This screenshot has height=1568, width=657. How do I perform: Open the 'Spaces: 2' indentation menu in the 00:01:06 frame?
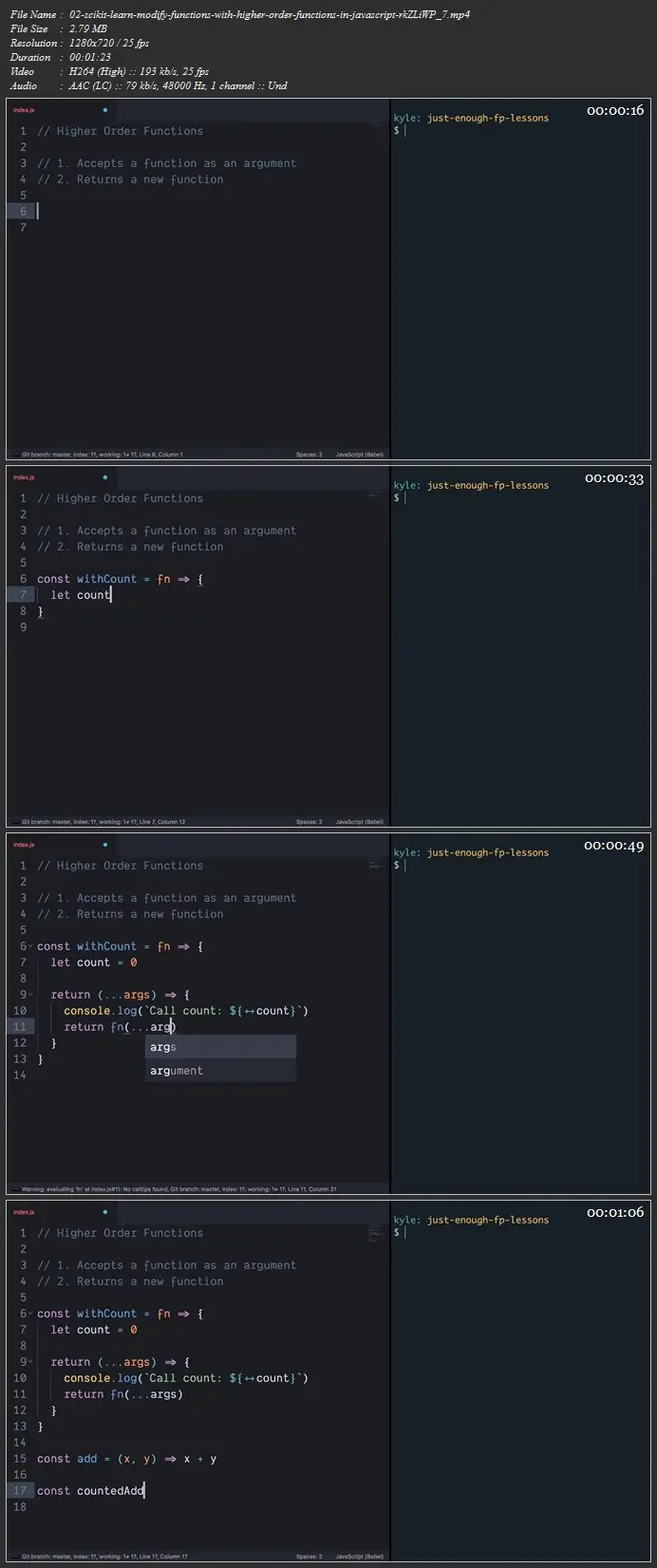[x=309, y=1557]
